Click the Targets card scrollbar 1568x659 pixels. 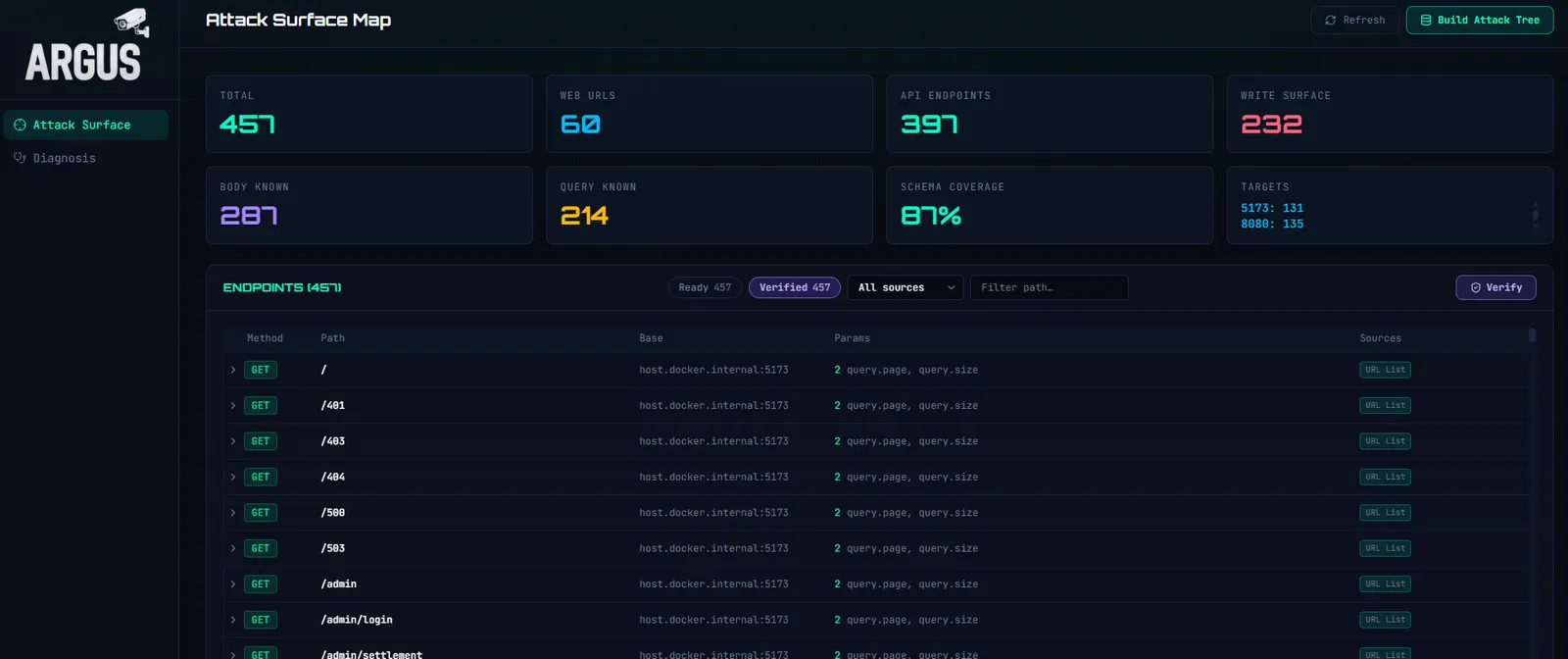click(x=1536, y=215)
